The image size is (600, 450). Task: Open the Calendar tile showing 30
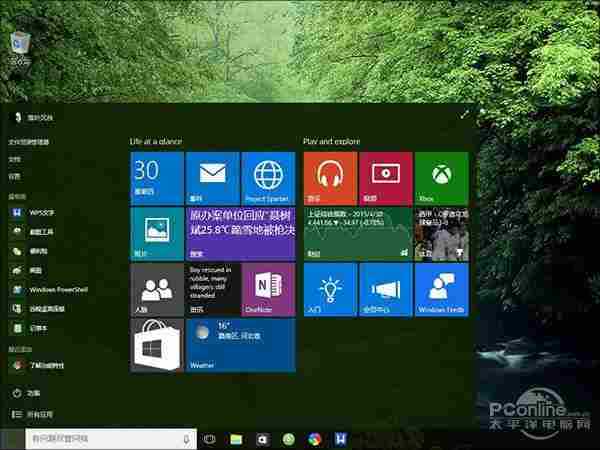pyautogui.click(x=156, y=178)
